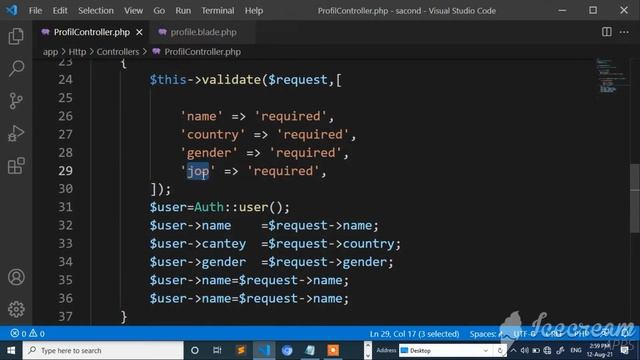Click the taskbar clock showing 2:59 PM
Image resolution: width=640 pixels, height=360 pixels.
[x=600, y=350]
